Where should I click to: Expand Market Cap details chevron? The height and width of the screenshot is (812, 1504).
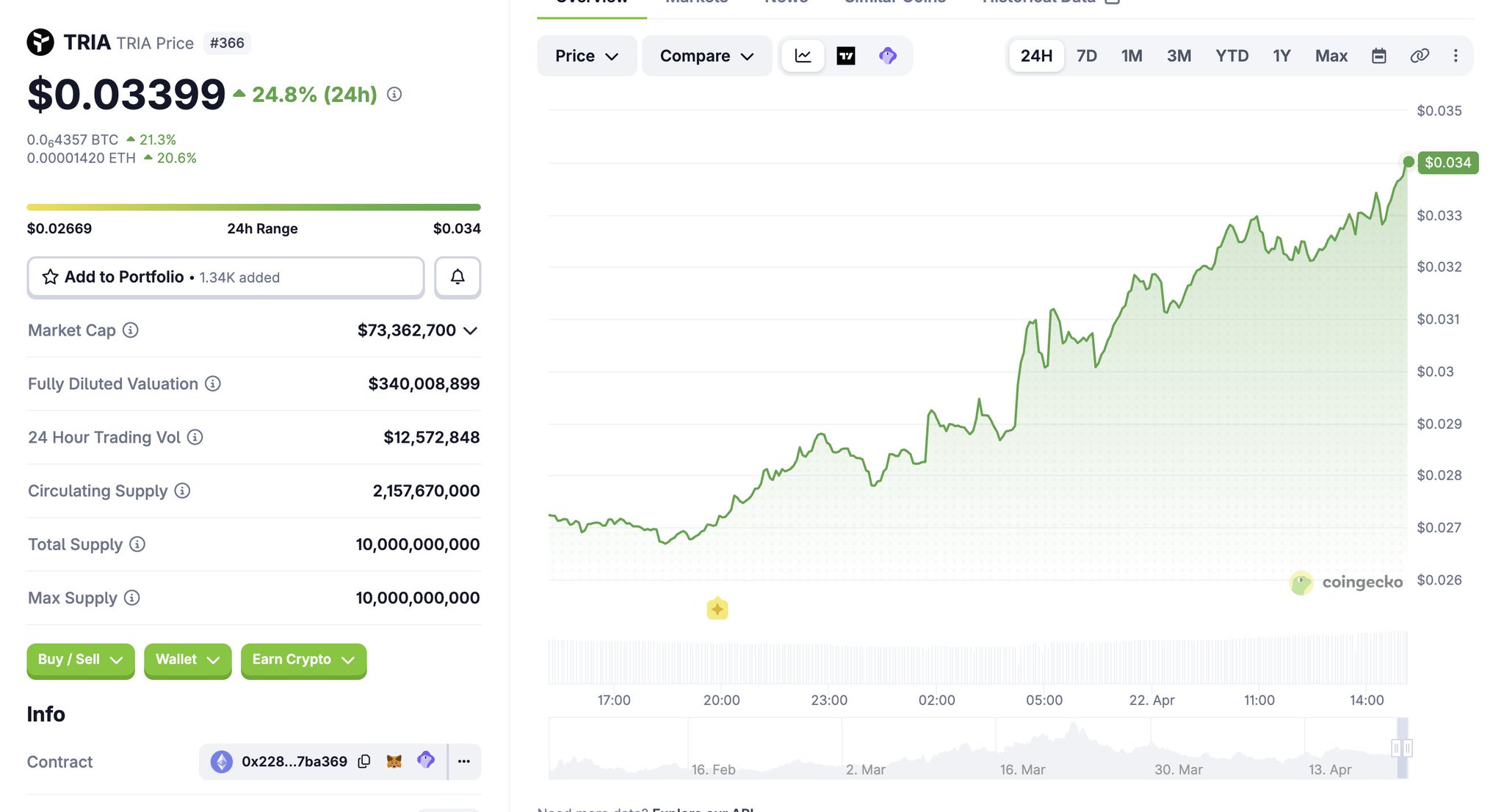coord(471,330)
